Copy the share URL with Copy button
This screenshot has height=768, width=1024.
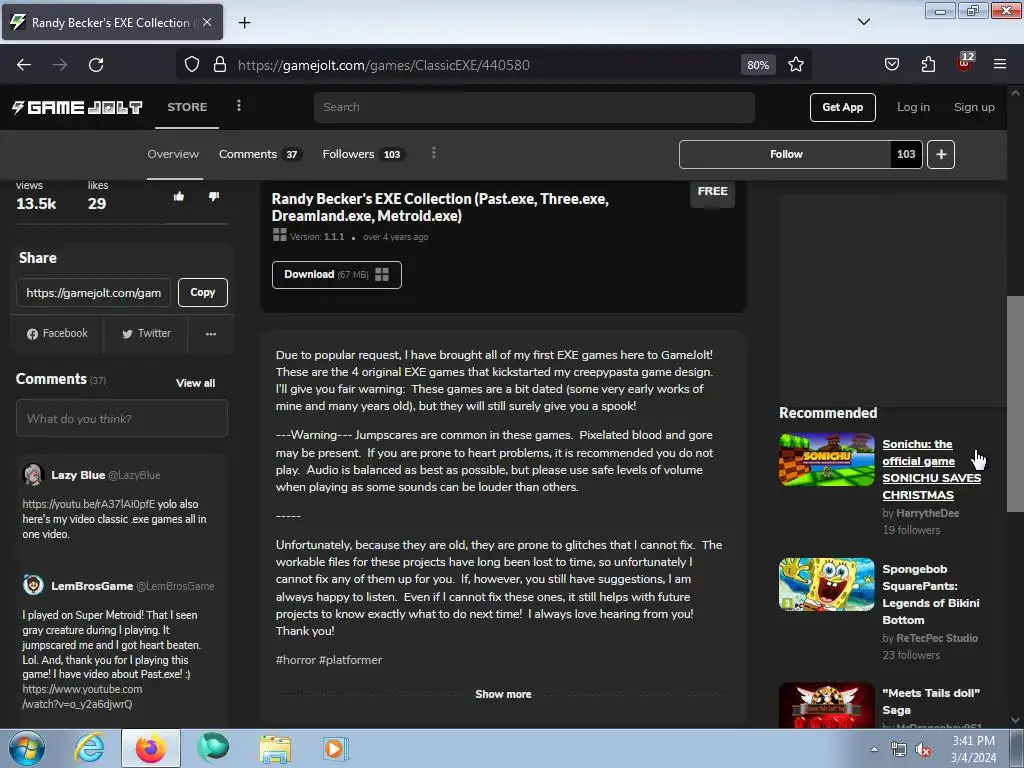pyautogui.click(x=202, y=293)
